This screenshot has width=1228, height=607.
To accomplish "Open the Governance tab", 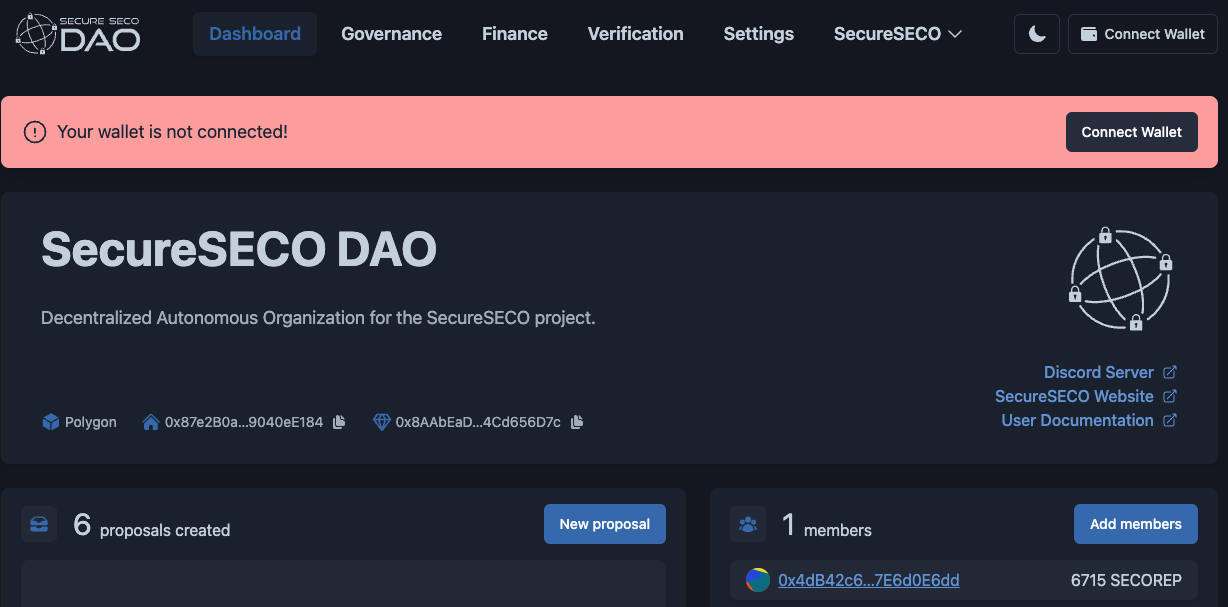I will coord(391,34).
